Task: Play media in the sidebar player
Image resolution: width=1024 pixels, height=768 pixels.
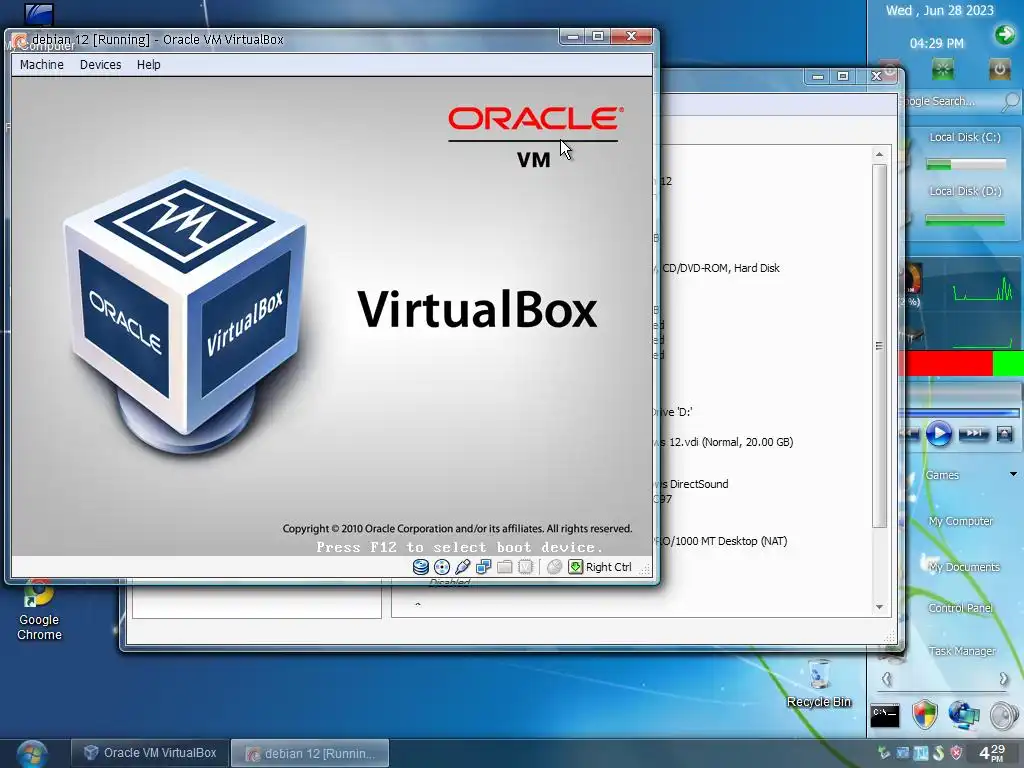Action: pos(938,434)
